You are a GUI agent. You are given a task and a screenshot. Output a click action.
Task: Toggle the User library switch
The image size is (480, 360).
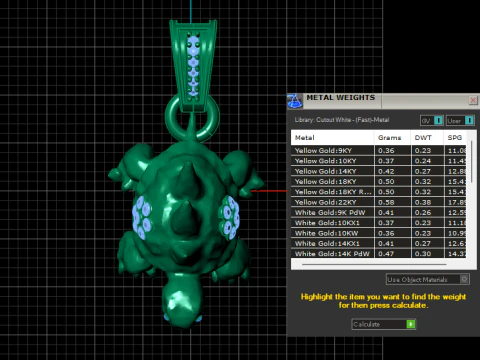click(x=460, y=120)
